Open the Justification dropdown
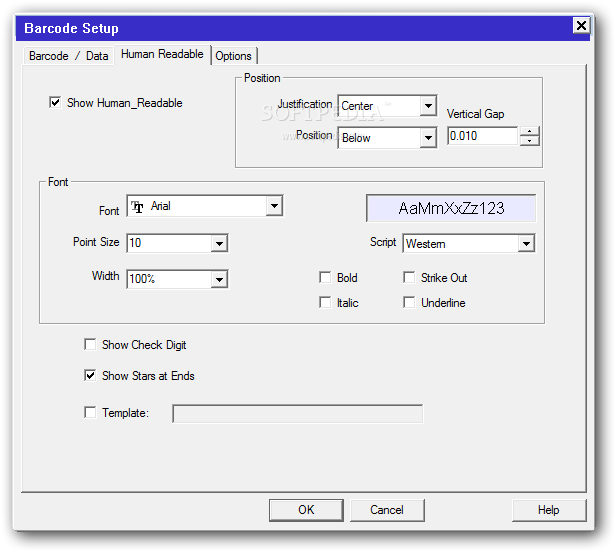The image size is (616, 552). [428, 106]
